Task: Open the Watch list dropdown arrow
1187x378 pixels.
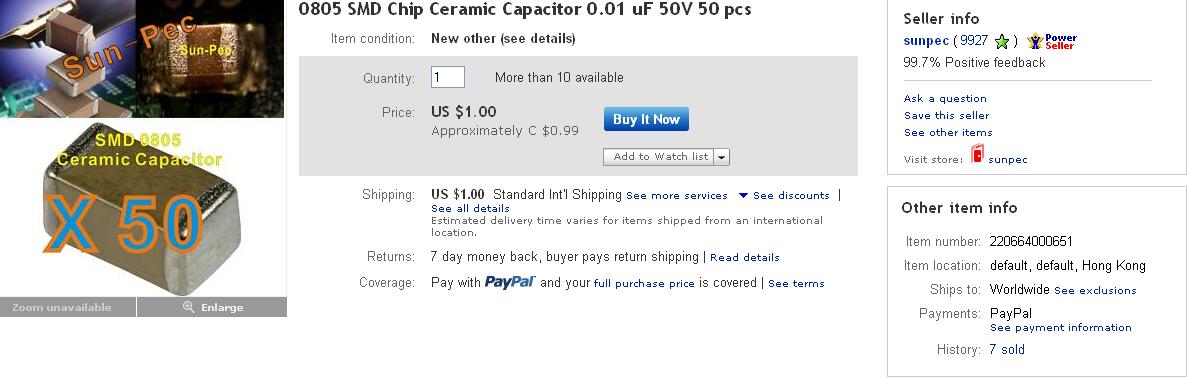Action: click(x=721, y=157)
